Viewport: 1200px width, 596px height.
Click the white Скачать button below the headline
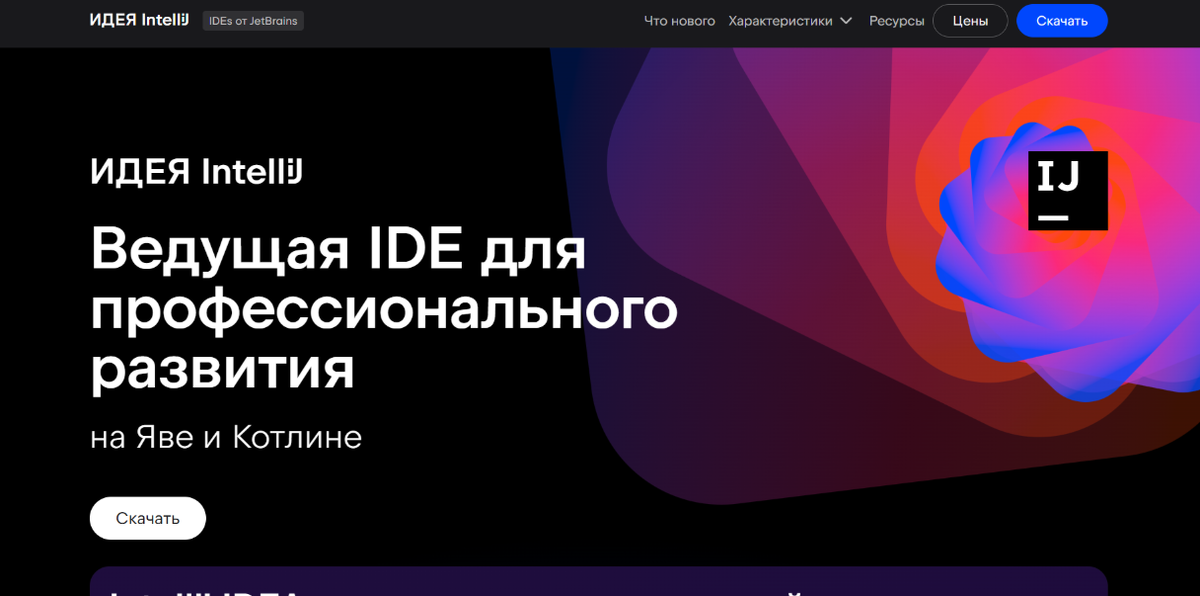[x=148, y=518]
